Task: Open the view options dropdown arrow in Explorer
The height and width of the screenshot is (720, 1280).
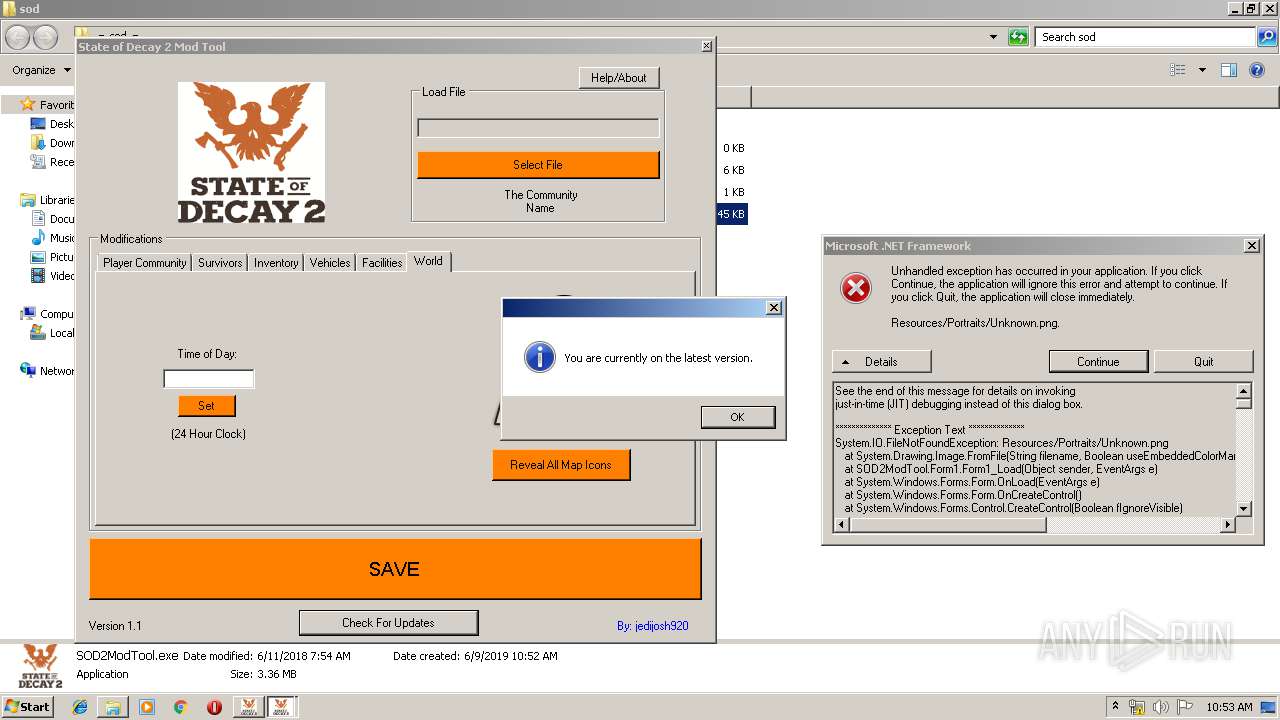Action: 1202,70
